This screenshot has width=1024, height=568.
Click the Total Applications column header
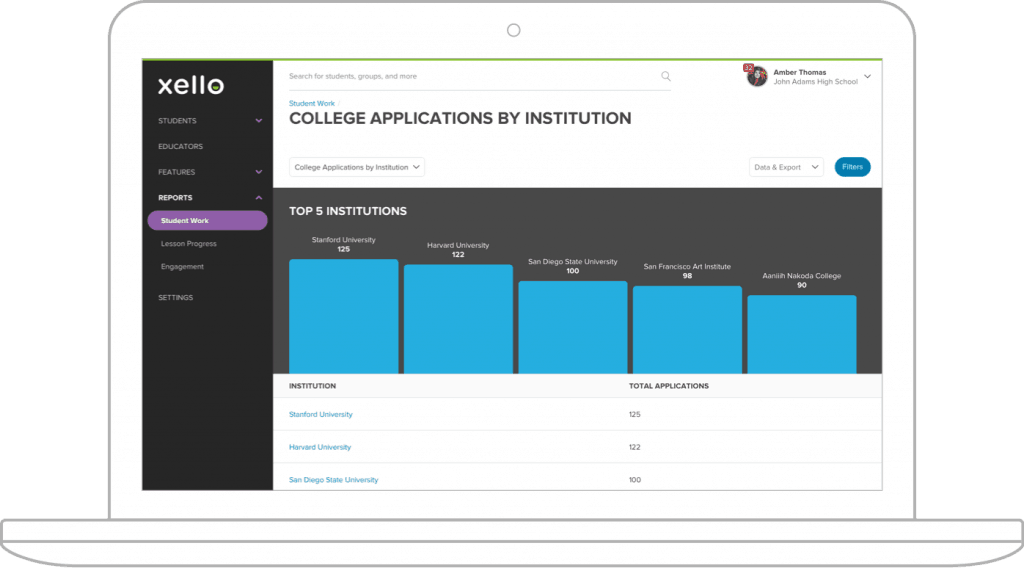(669, 386)
